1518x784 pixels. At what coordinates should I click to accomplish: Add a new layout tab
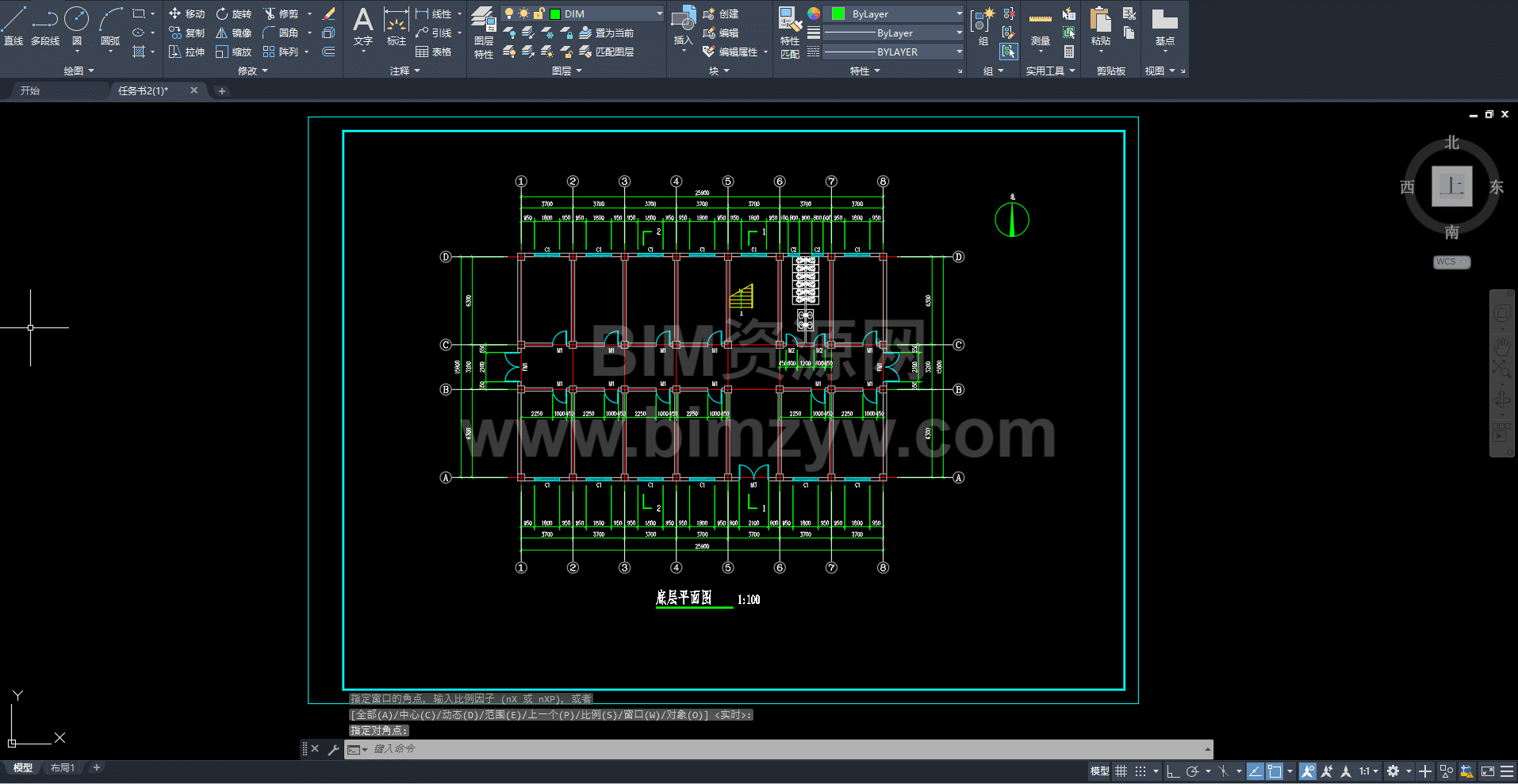pyautogui.click(x=97, y=767)
